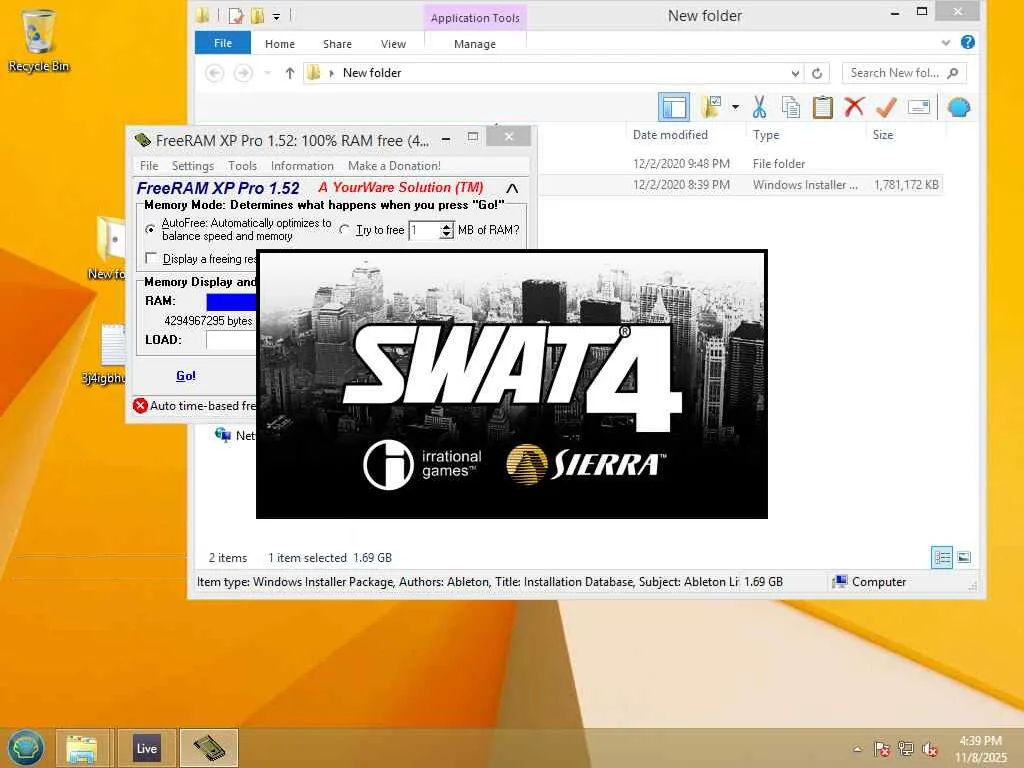Select the Try to free radio button
The width and height of the screenshot is (1024, 768).
(345, 229)
